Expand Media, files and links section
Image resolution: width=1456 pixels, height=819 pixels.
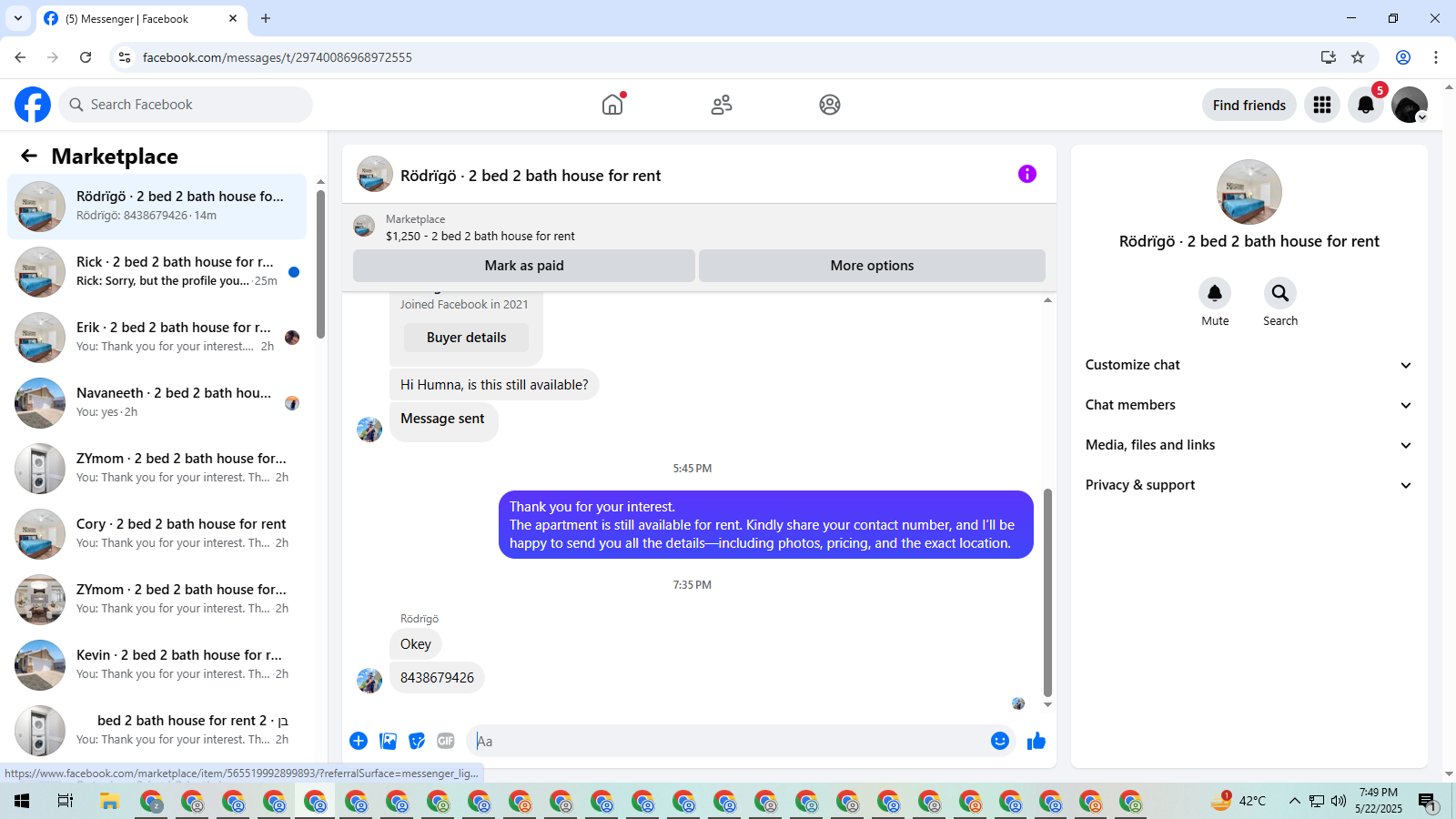click(x=1249, y=445)
